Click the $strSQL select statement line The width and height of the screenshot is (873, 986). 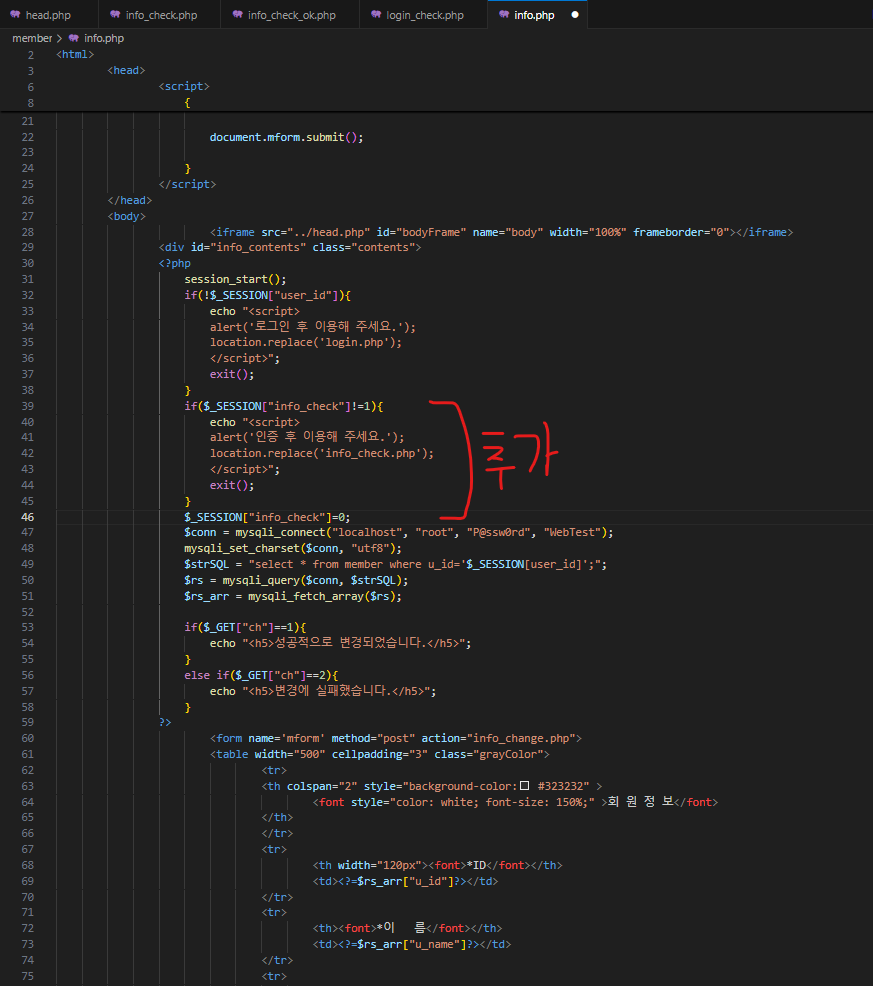click(396, 564)
